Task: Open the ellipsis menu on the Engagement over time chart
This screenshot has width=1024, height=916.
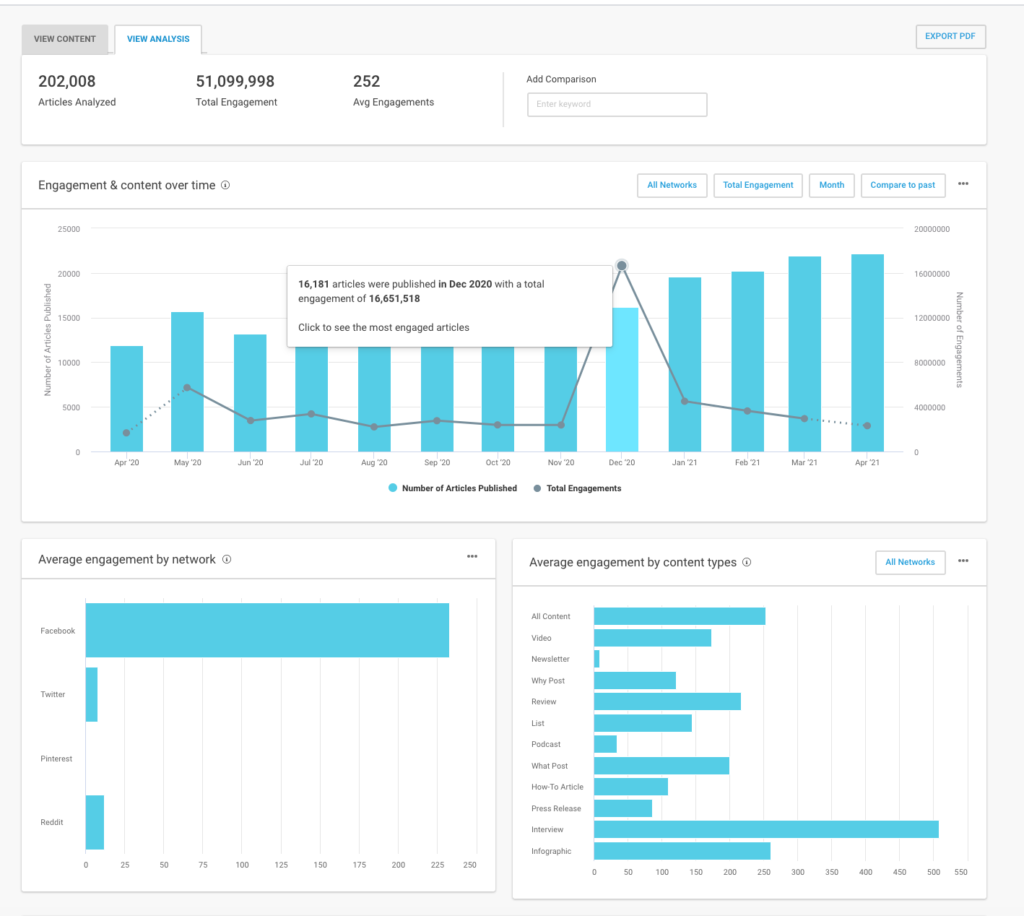Action: [x=963, y=184]
